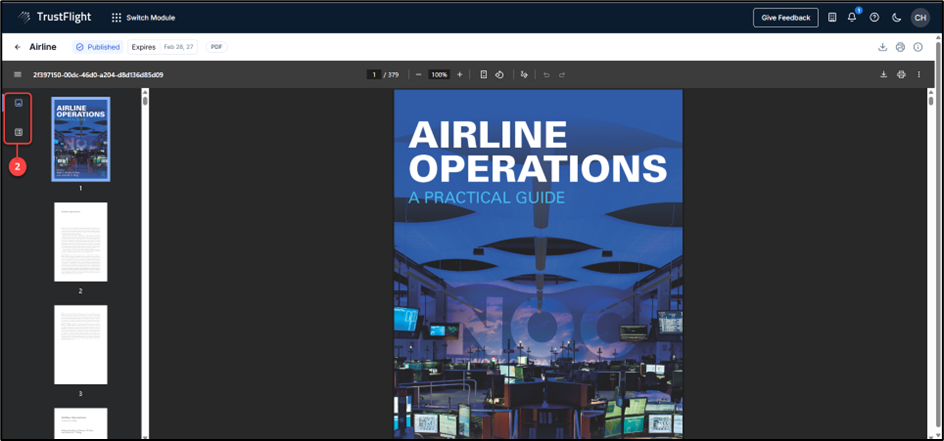Open the thumbnails view in PDF sidebar
This screenshot has height=441, width=944.
pos(18,104)
